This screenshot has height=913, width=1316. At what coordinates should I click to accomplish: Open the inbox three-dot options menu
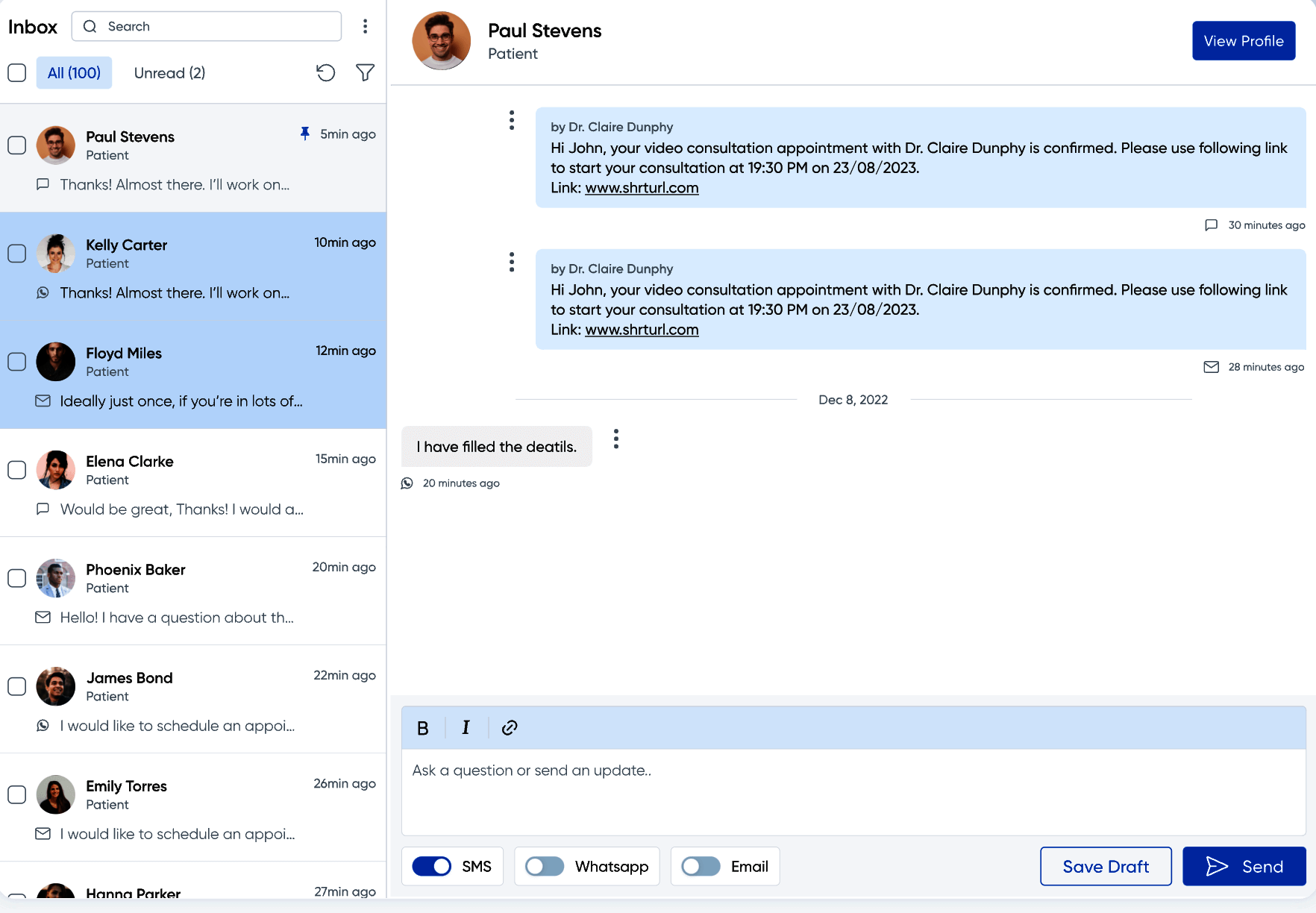coord(365,26)
